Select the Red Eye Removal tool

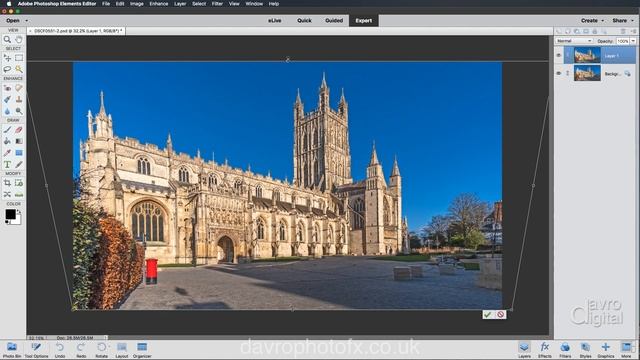pyautogui.click(x=7, y=88)
